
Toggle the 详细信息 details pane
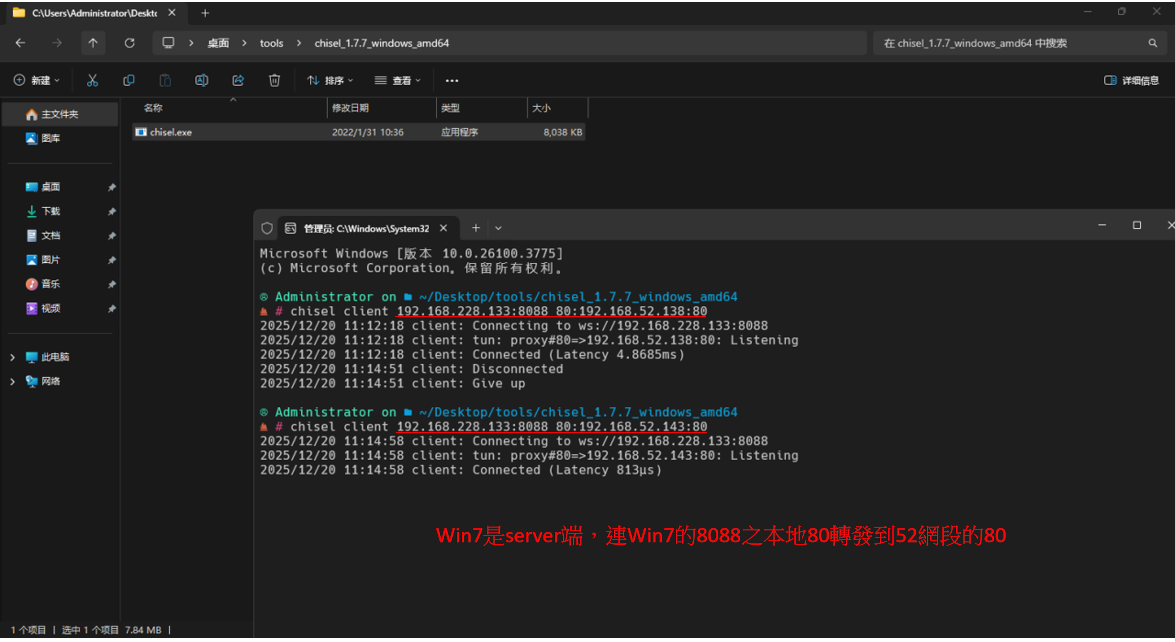[x=1131, y=80]
